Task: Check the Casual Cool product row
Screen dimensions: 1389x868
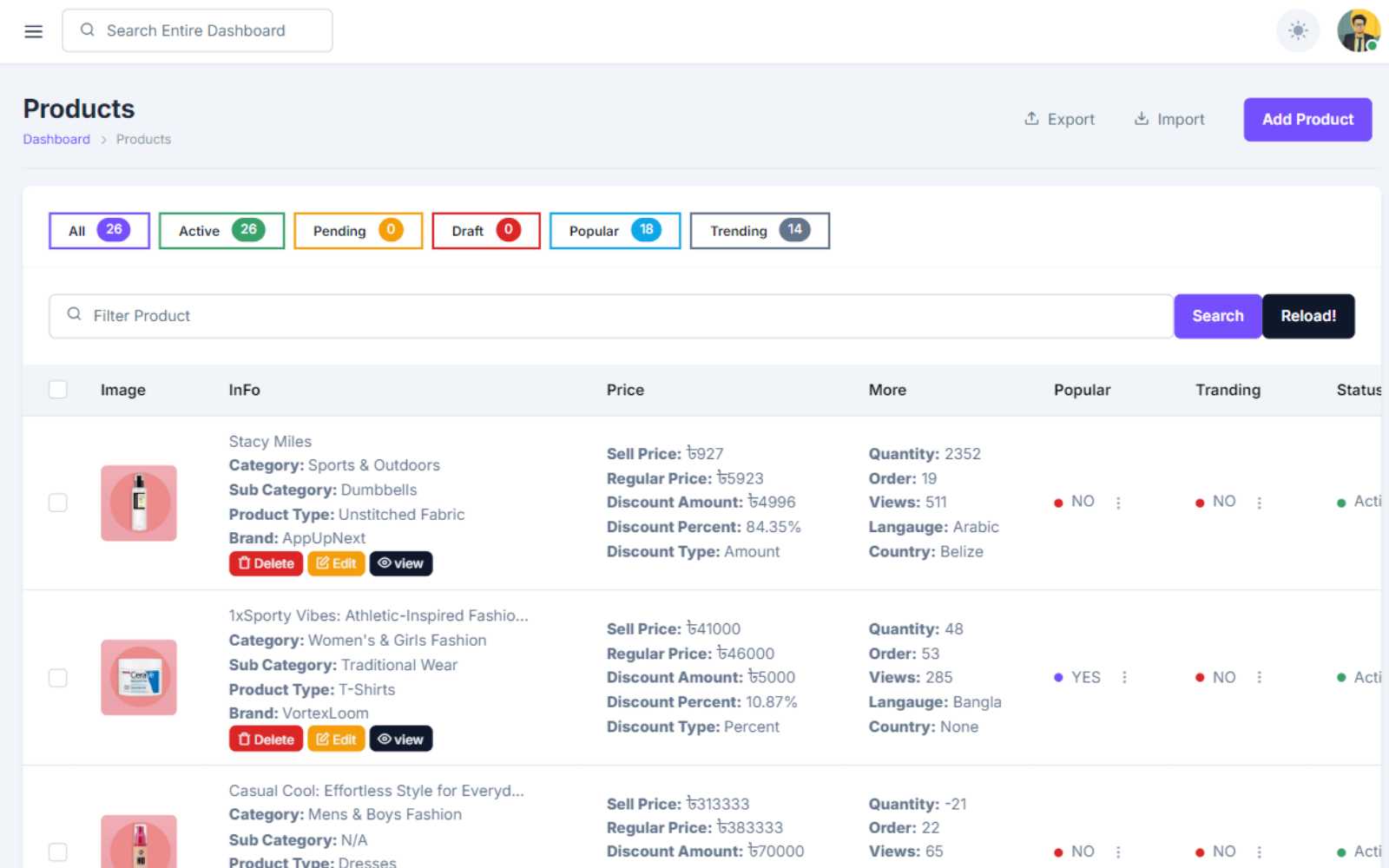Action: point(58,852)
